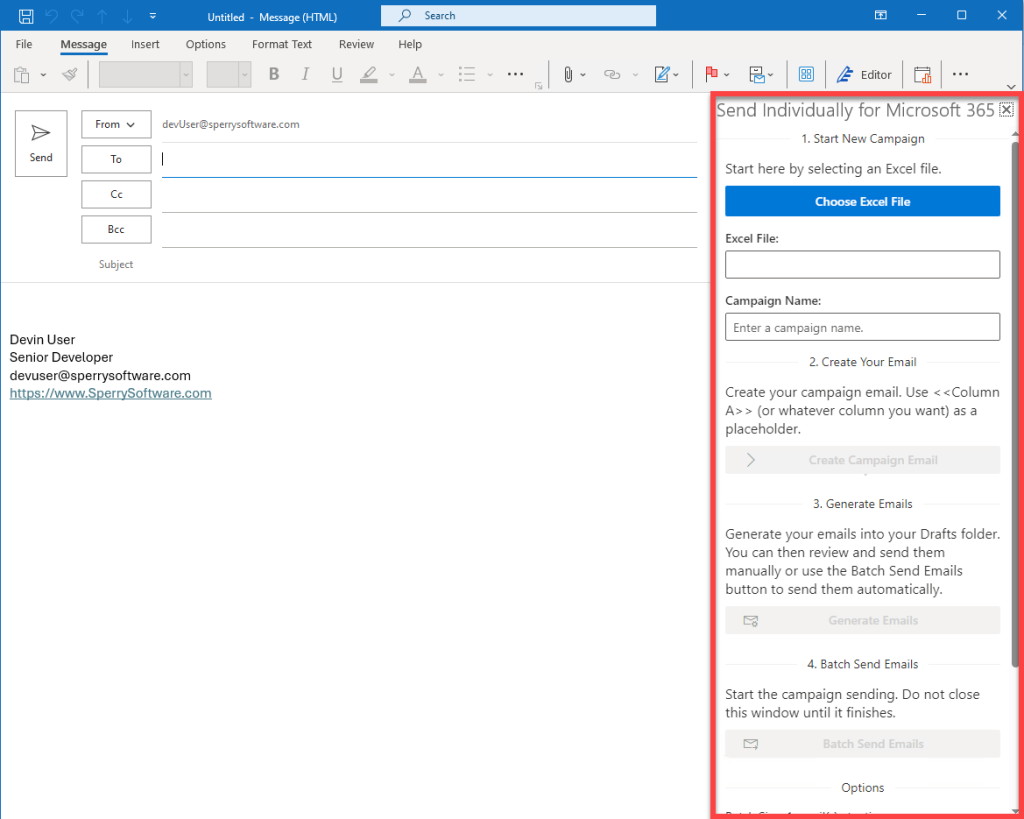Switch to the Format Text ribbon tab
This screenshot has height=819, width=1024.
pyautogui.click(x=281, y=44)
